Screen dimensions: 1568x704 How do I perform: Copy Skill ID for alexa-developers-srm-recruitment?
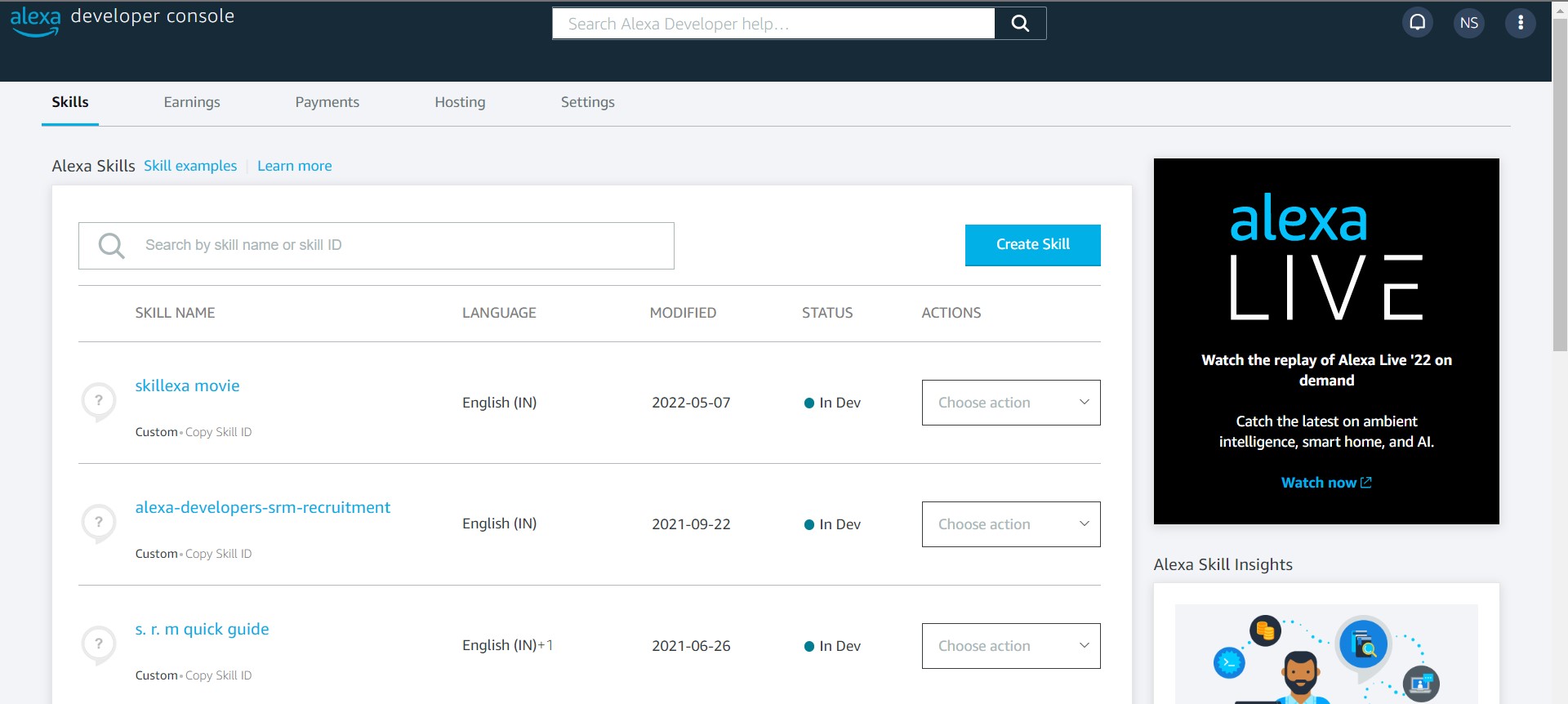[218, 554]
